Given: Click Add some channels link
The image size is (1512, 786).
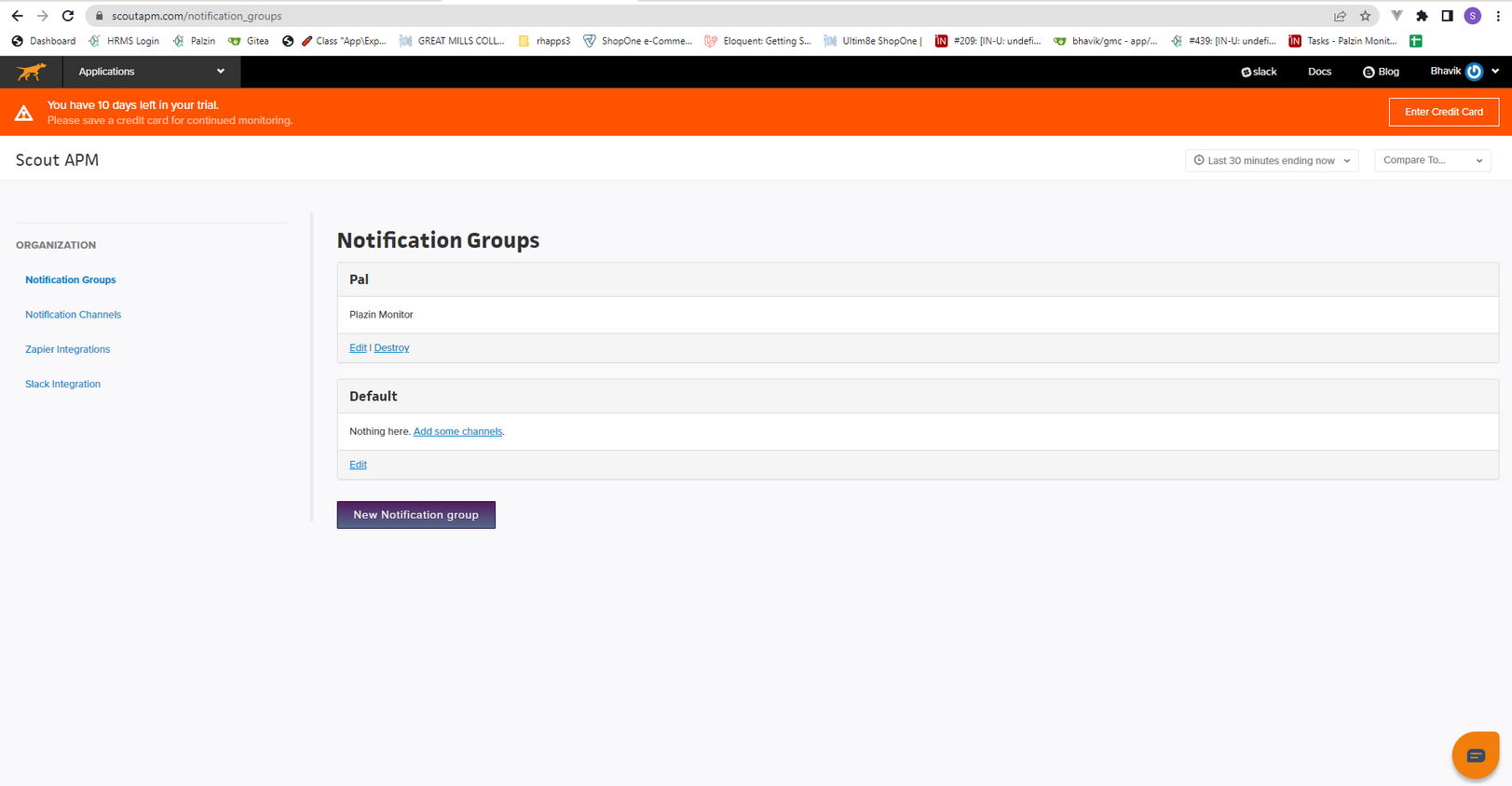Looking at the screenshot, I should click(457, 431).
